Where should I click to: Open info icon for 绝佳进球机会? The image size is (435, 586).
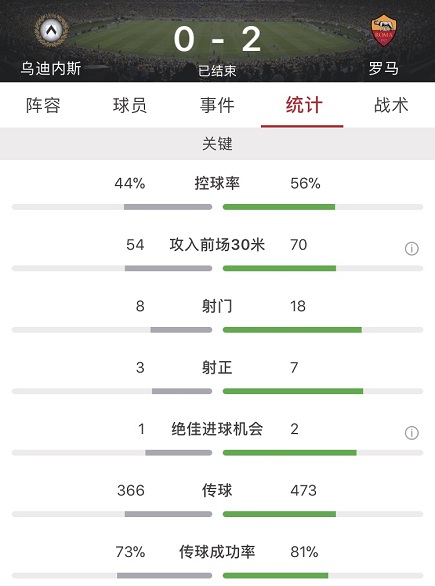411,433
